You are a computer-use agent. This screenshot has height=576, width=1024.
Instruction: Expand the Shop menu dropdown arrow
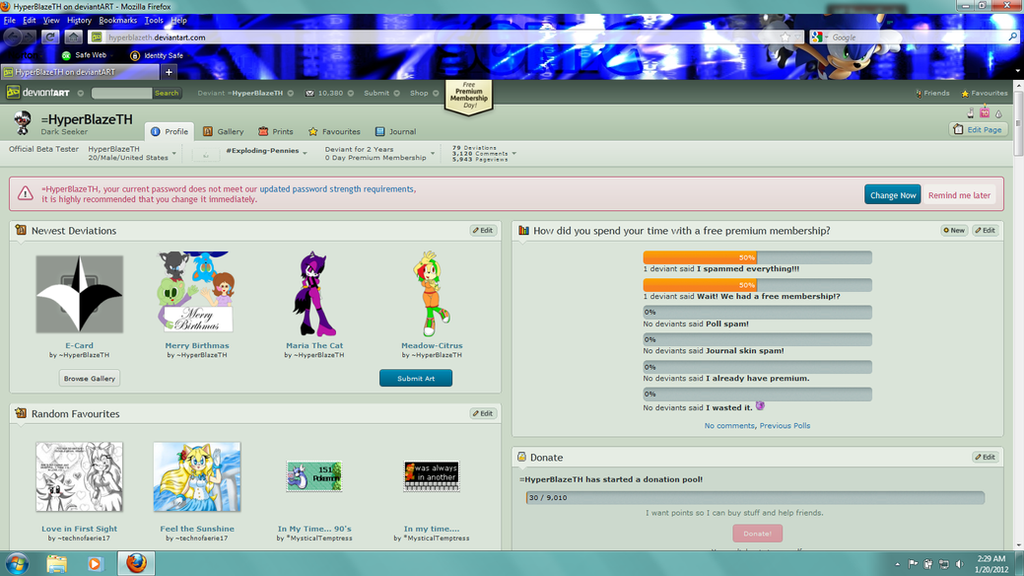pos(436,93)
